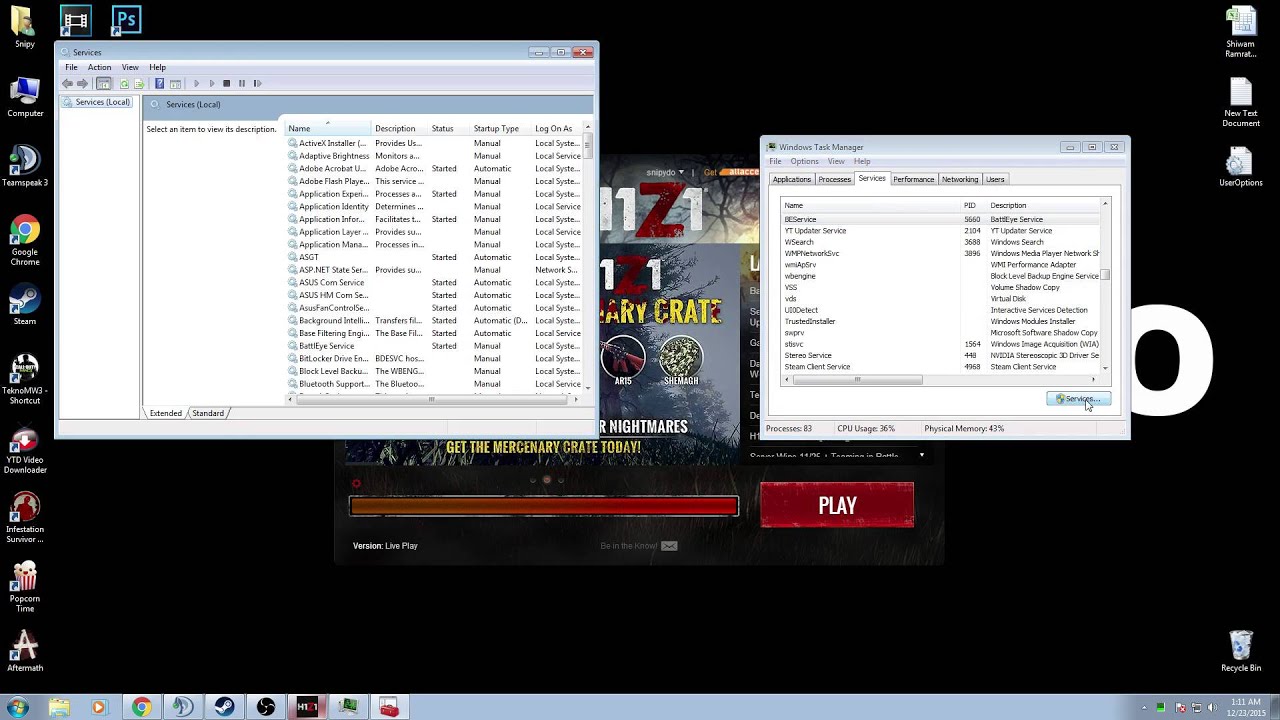The image size is (1280, 720).
Task: Click the Services... button in Task Manager
Action: point(1079,399)
